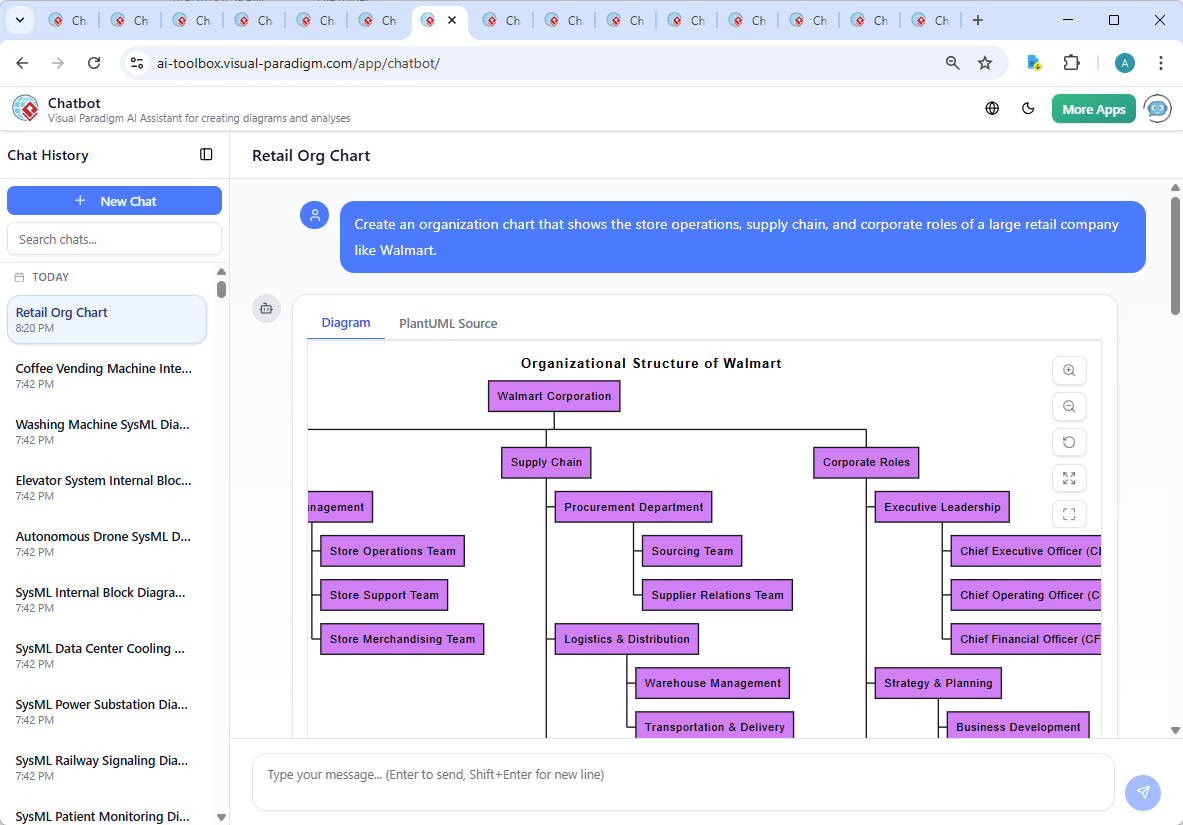The image size is (1183, 825).
Task: Bookmark this page with the star icon
Action: (x=985, y=63)
